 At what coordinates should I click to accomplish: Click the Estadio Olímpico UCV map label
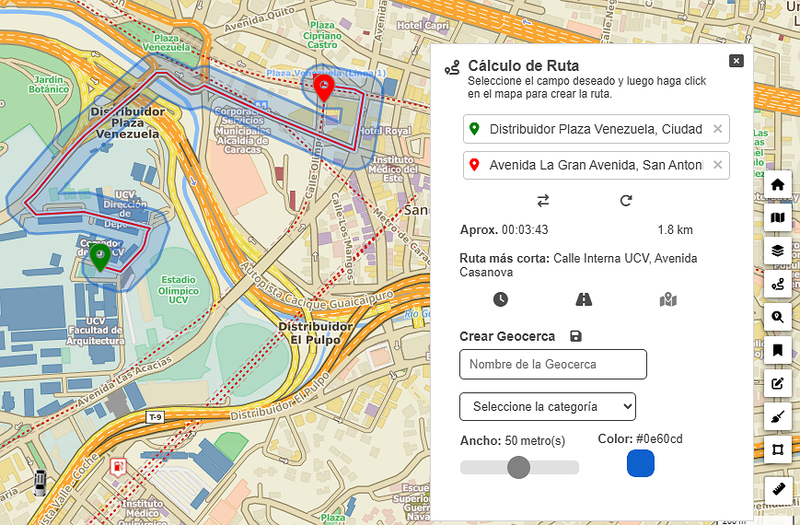tap(178, 290)
